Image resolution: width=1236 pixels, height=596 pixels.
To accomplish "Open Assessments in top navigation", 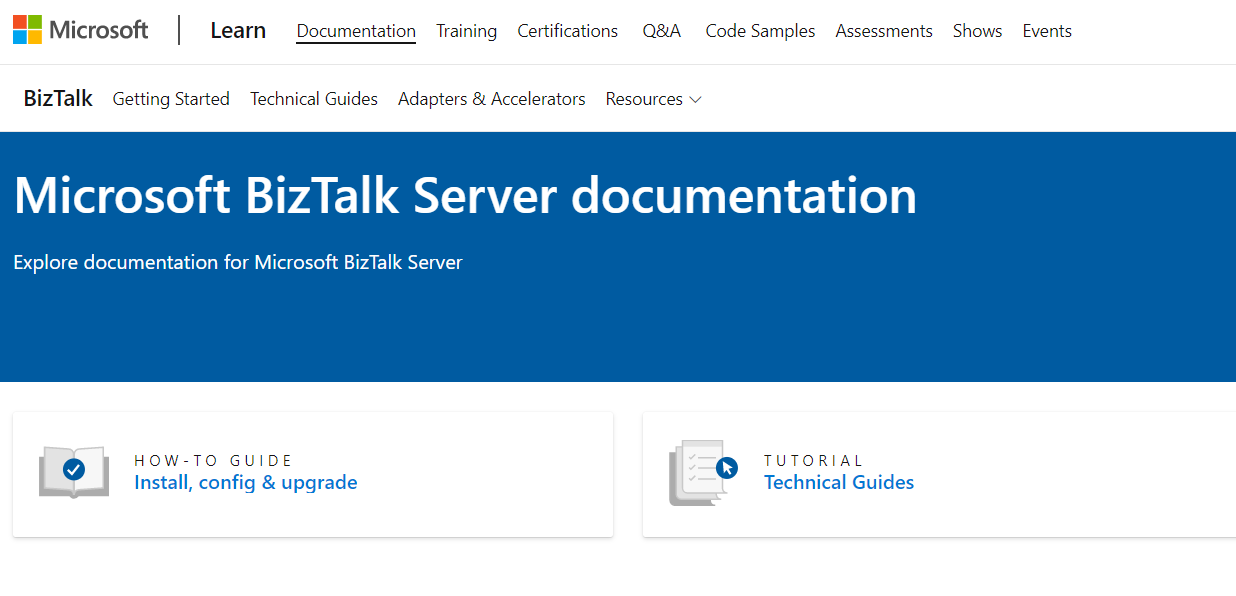I will (884, 31).
